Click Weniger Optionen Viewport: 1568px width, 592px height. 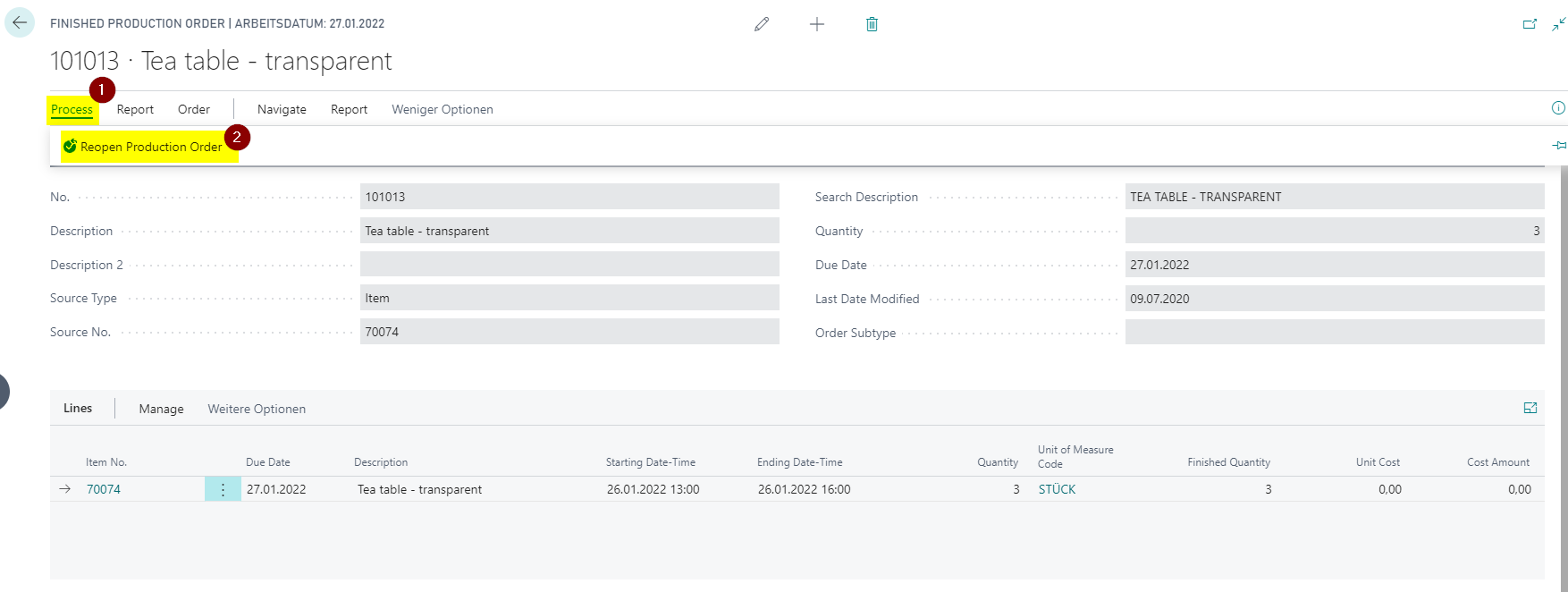(x=443, y=109)
